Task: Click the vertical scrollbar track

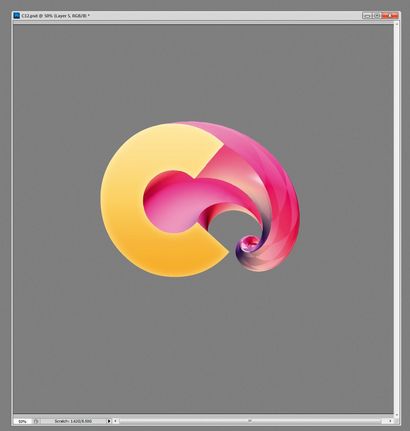Action: pyautogui.click(x=396, y=219)
